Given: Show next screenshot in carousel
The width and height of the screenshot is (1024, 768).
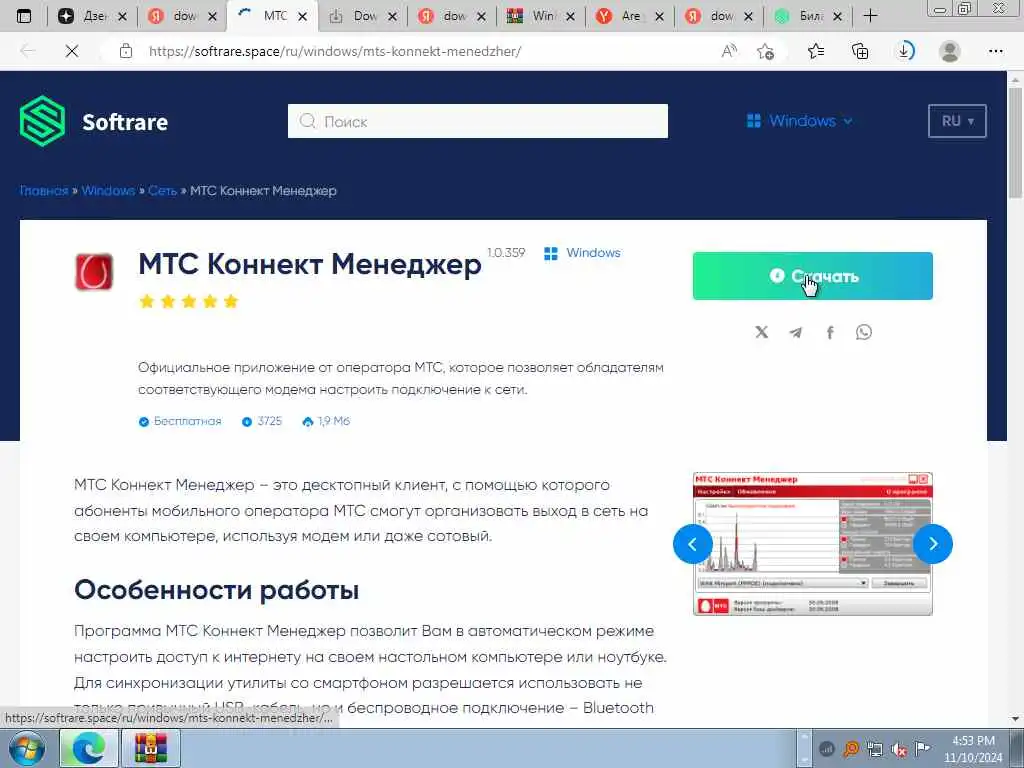Looking at the screenshot, I should (x=933, y=543).
